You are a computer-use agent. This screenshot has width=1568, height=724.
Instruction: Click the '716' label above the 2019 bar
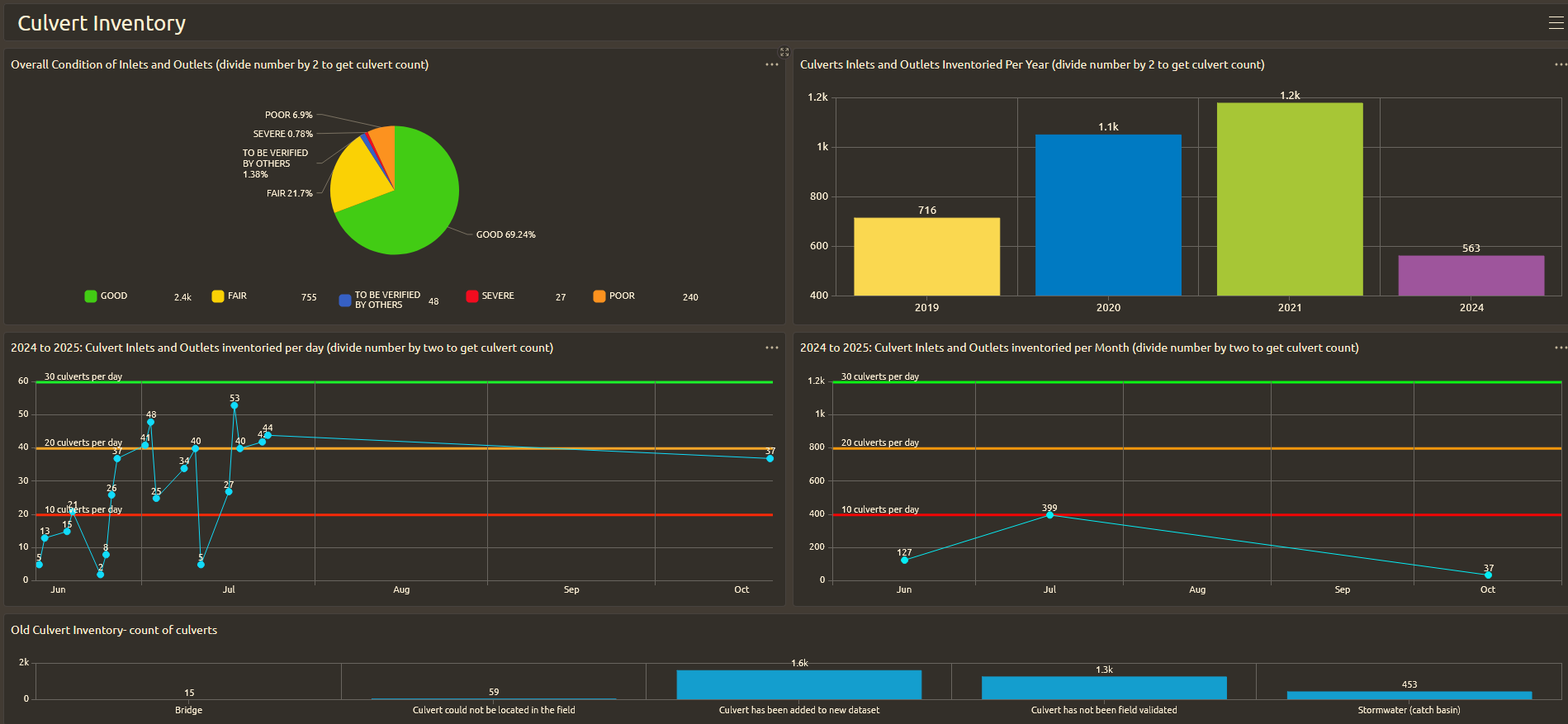(926, 211)
